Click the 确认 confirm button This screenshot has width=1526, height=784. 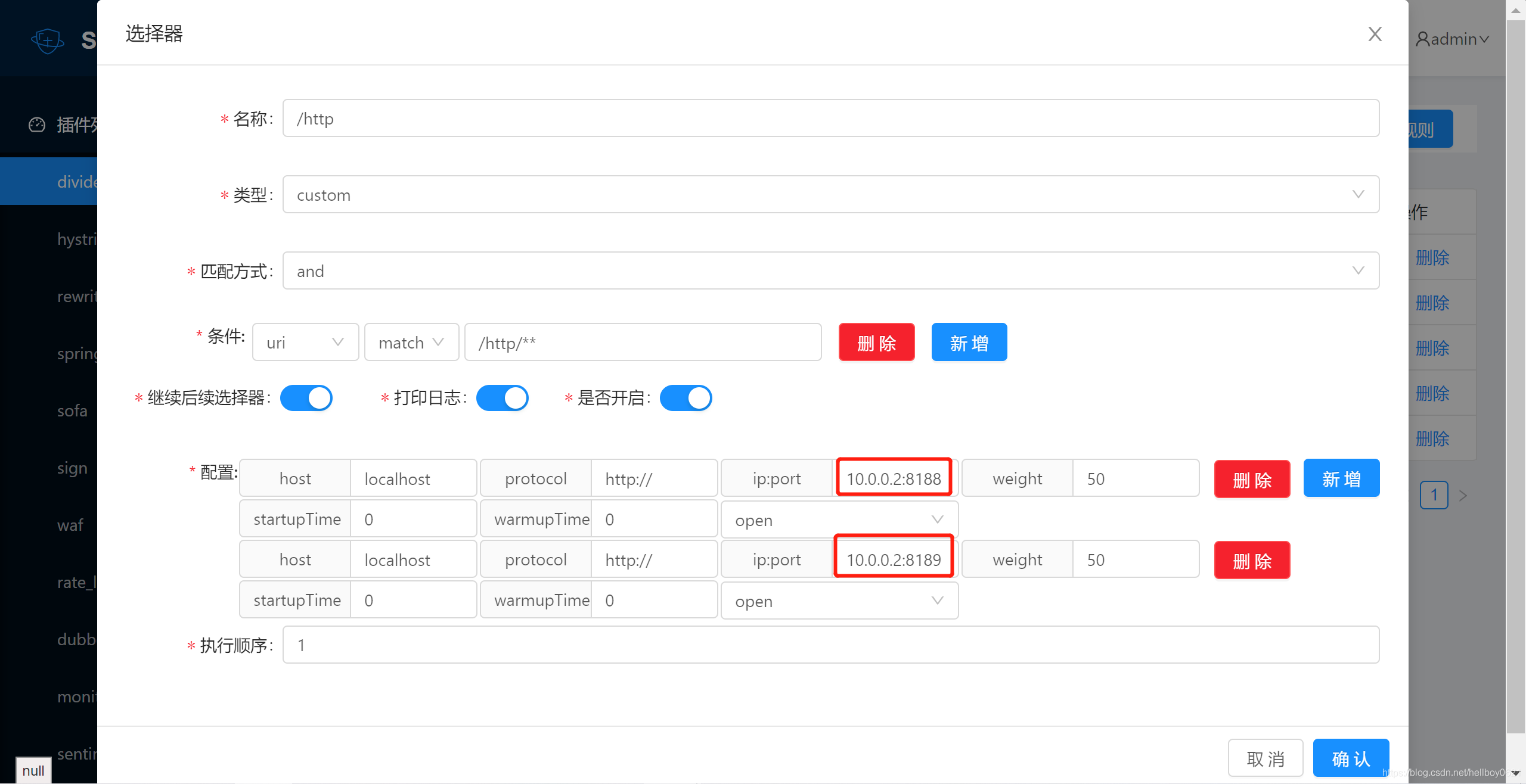1351,758
